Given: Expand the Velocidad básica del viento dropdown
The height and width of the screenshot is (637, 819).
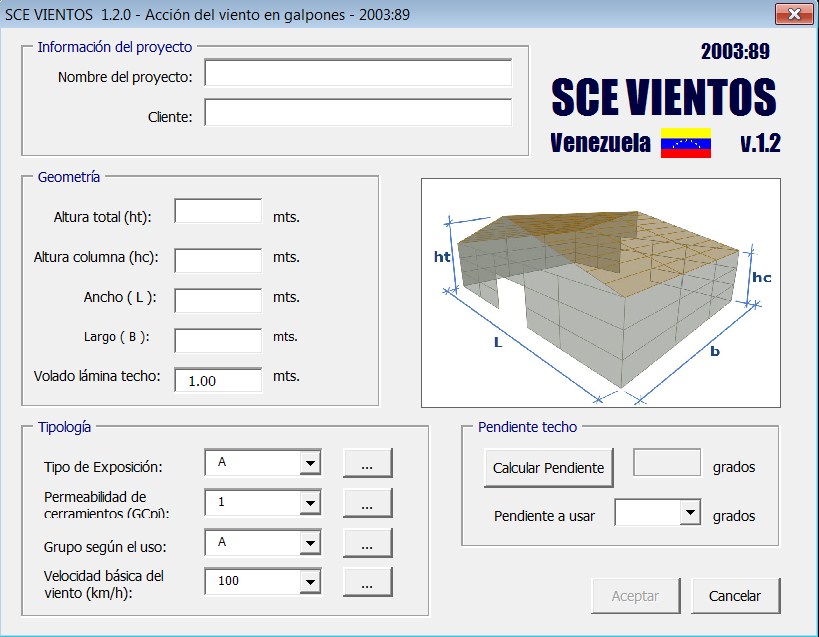Looking at the screenshot, I should [310, 581].
